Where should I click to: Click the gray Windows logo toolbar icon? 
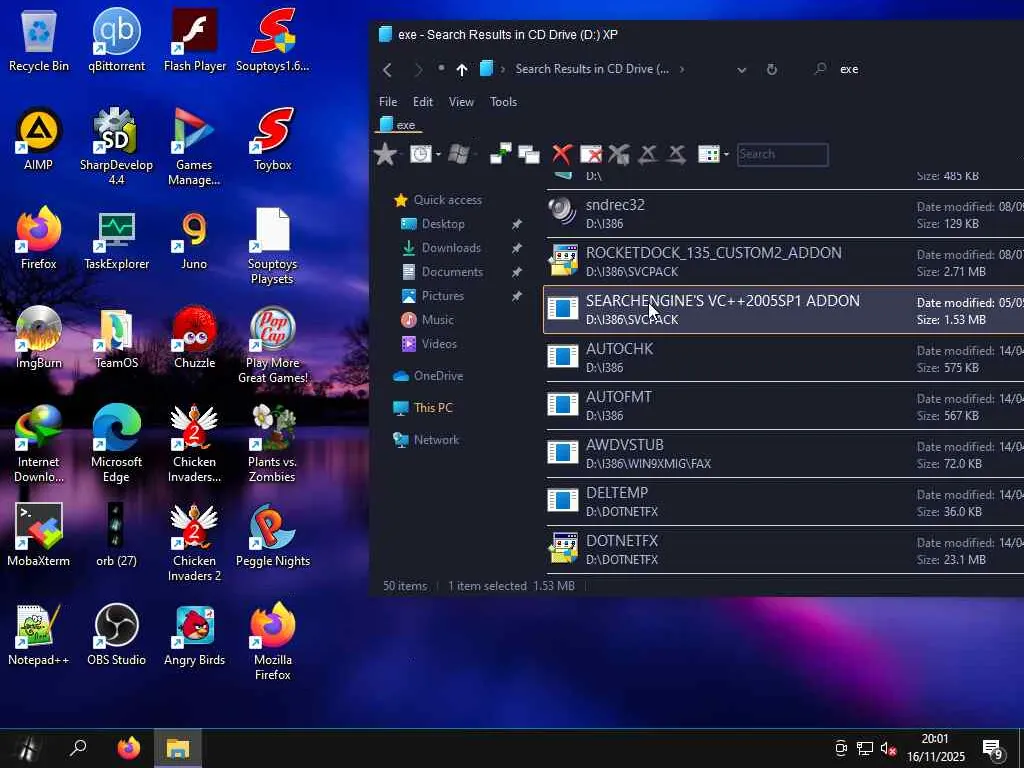pos(459,154)
